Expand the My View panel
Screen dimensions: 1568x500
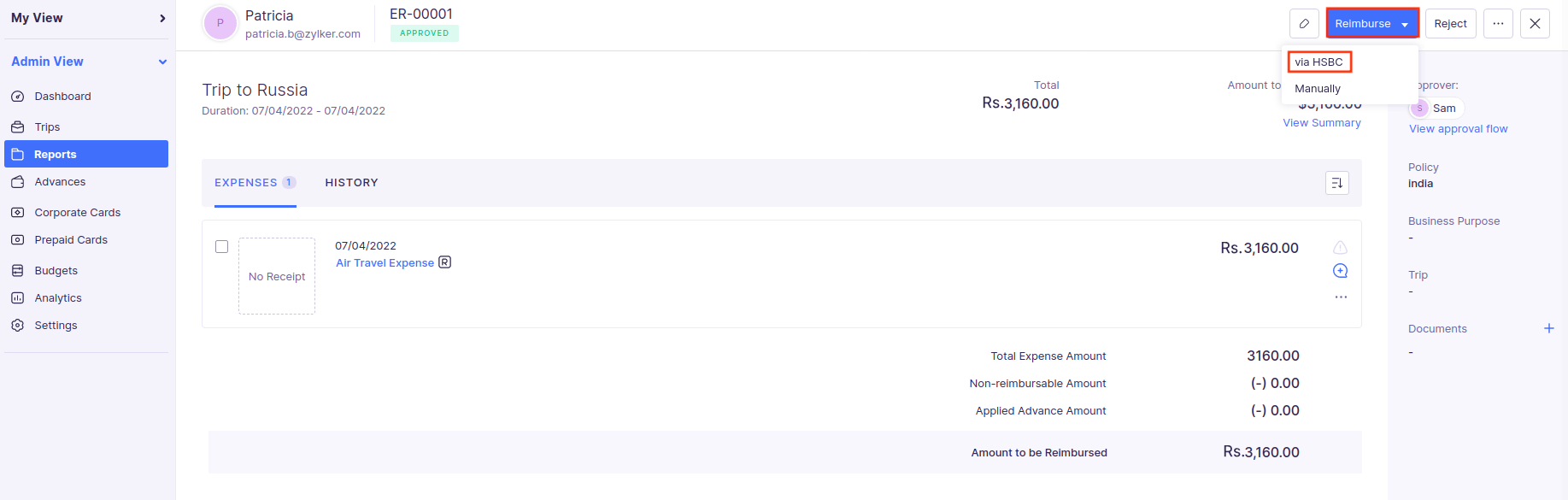coord(161,17)
